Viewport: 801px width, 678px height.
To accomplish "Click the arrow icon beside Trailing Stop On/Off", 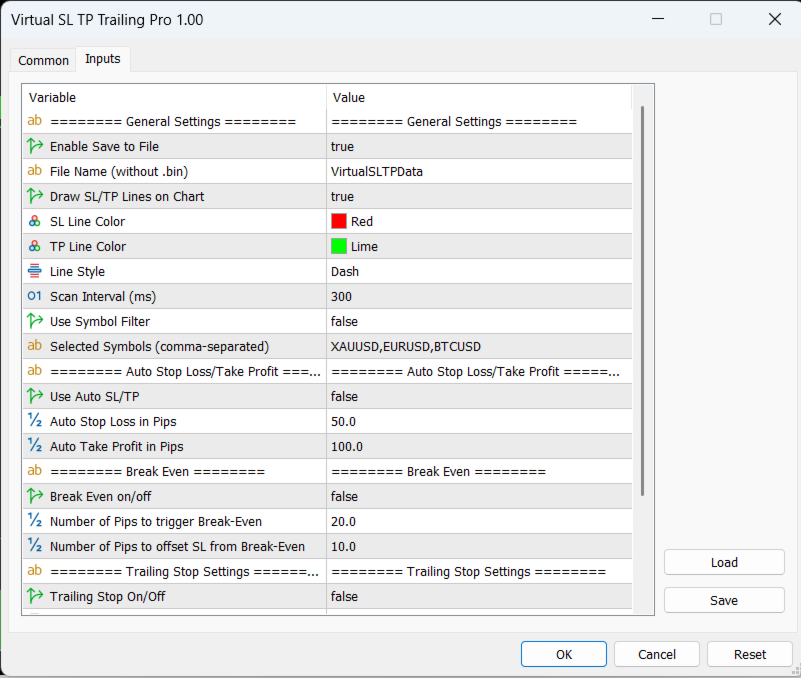I will coord(35,596).
